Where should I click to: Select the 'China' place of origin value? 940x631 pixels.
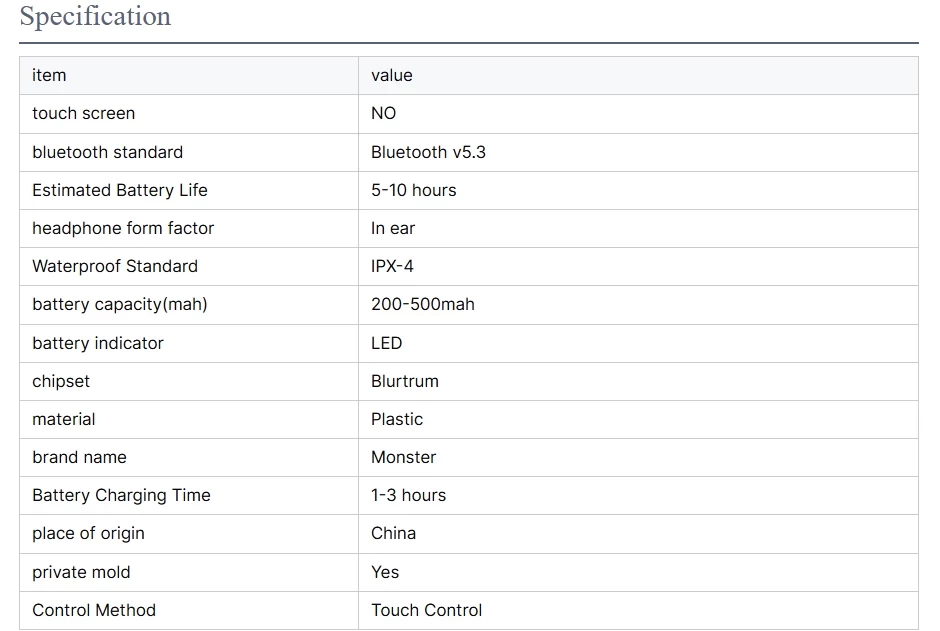[x=393, y=533]
